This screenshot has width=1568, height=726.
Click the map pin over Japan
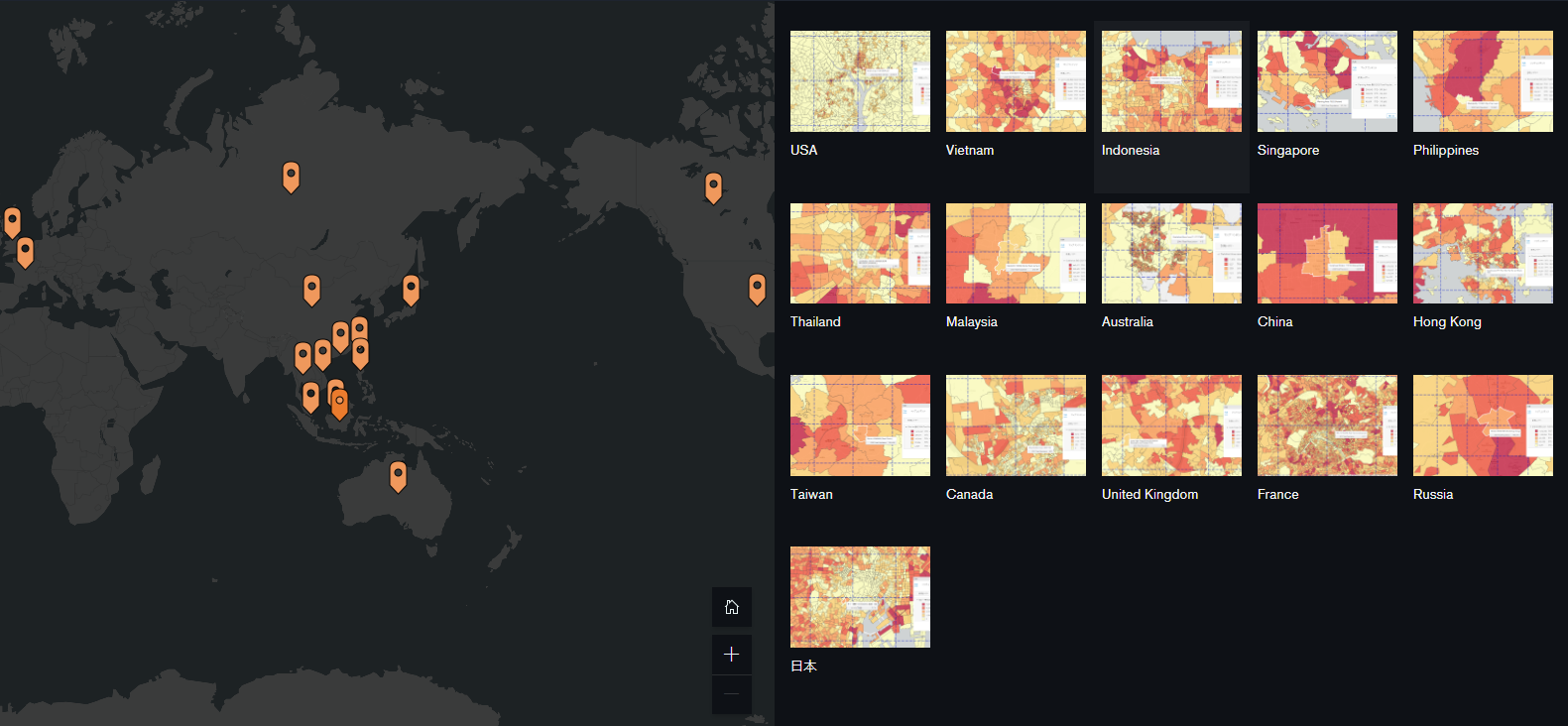411,289
